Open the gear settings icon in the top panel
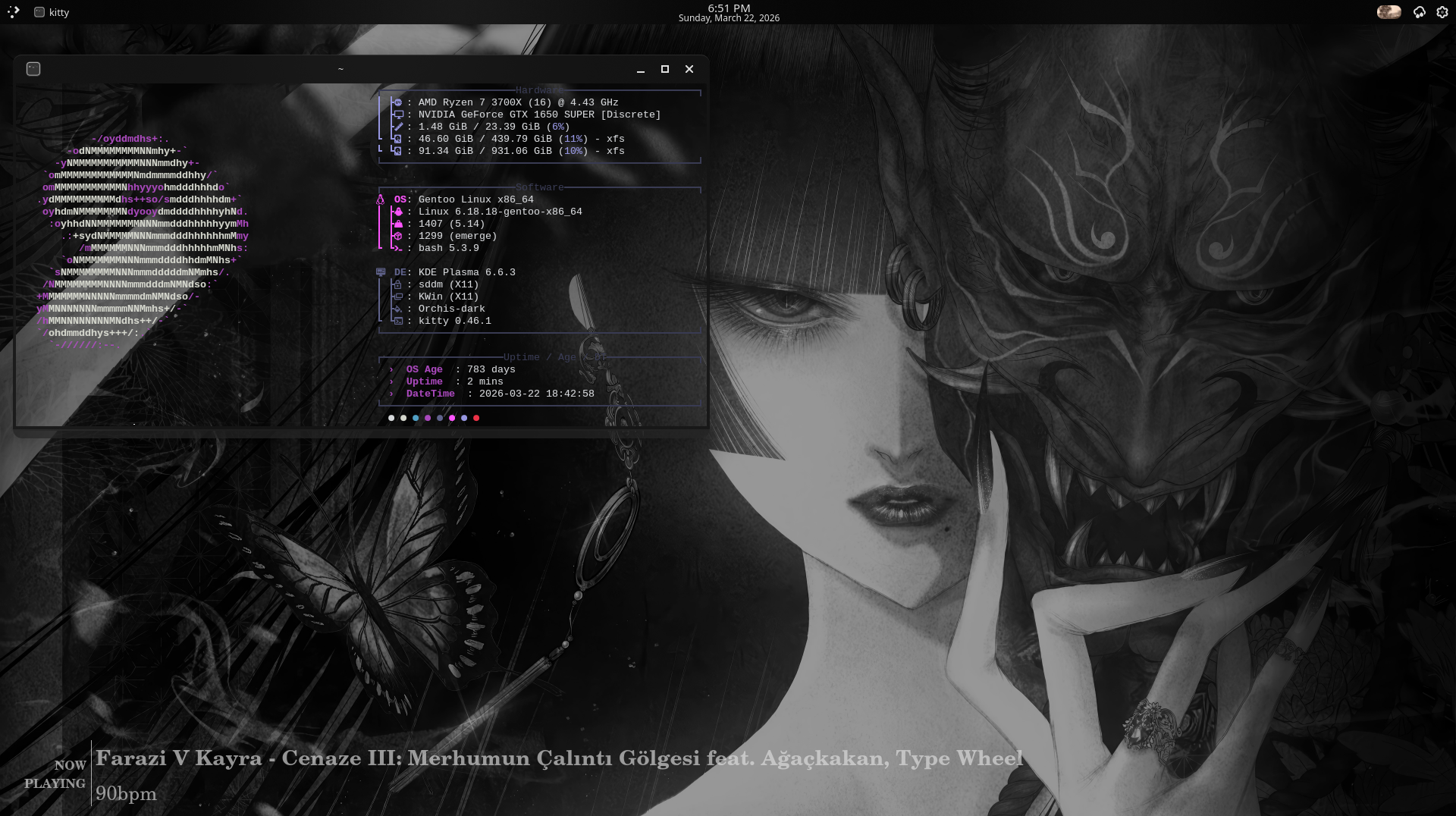Image resolution: width=1456 pixels, height=816 pixels. tap(1442, 12)
